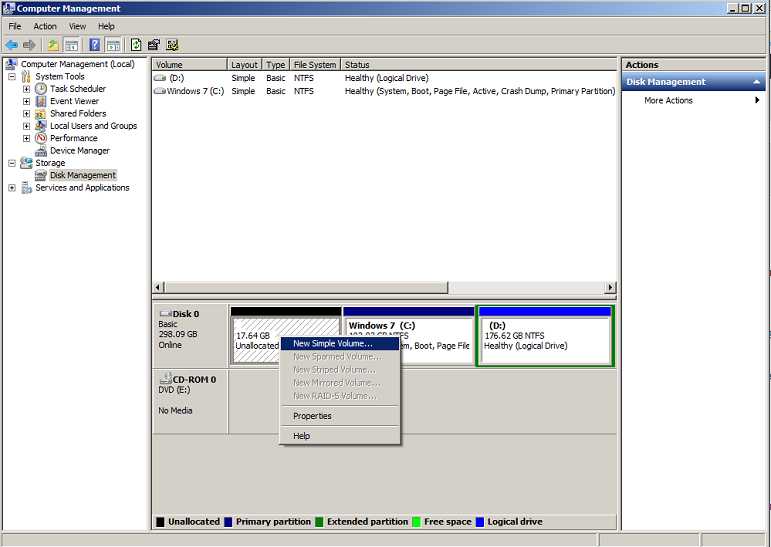
Task: Click the blue Help question mark icon
Action: (94, 45)
